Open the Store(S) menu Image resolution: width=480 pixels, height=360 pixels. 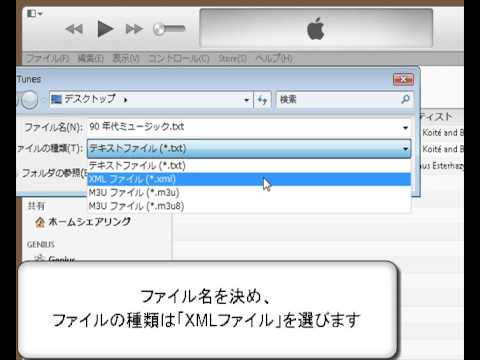[x=232, y=59]
